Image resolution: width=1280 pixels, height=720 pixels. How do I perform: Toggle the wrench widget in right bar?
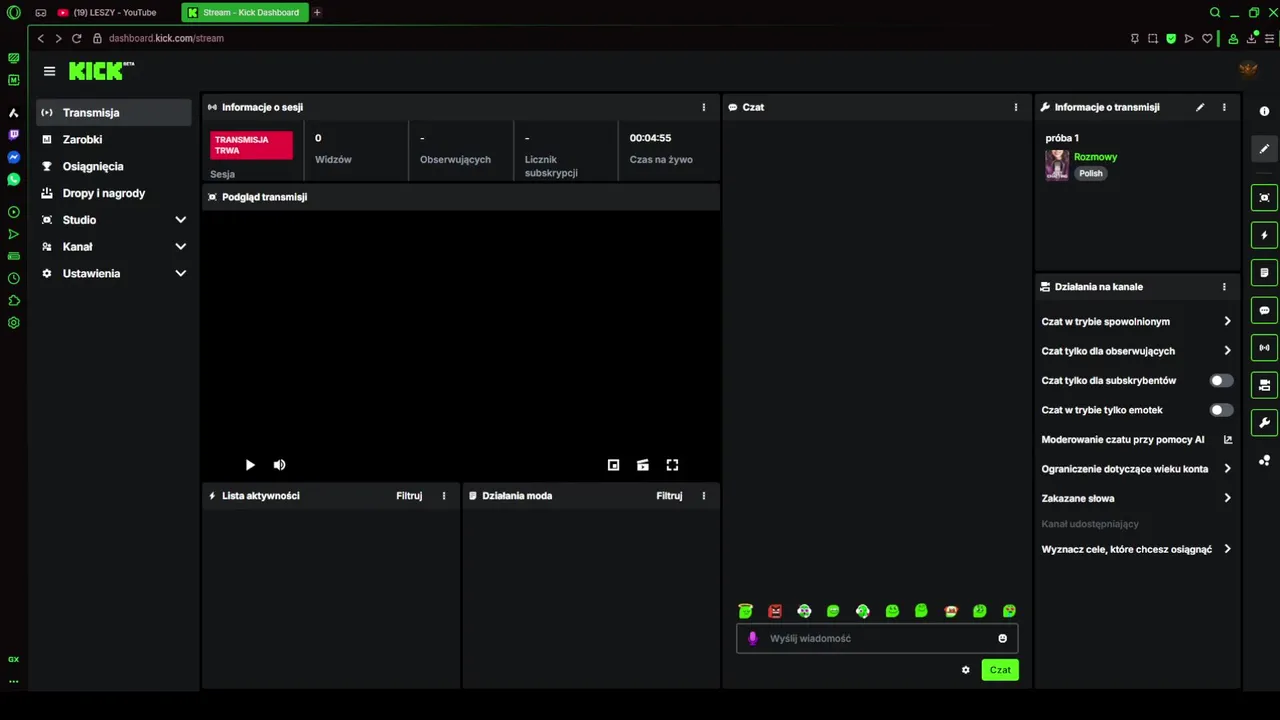[1264, 423]
